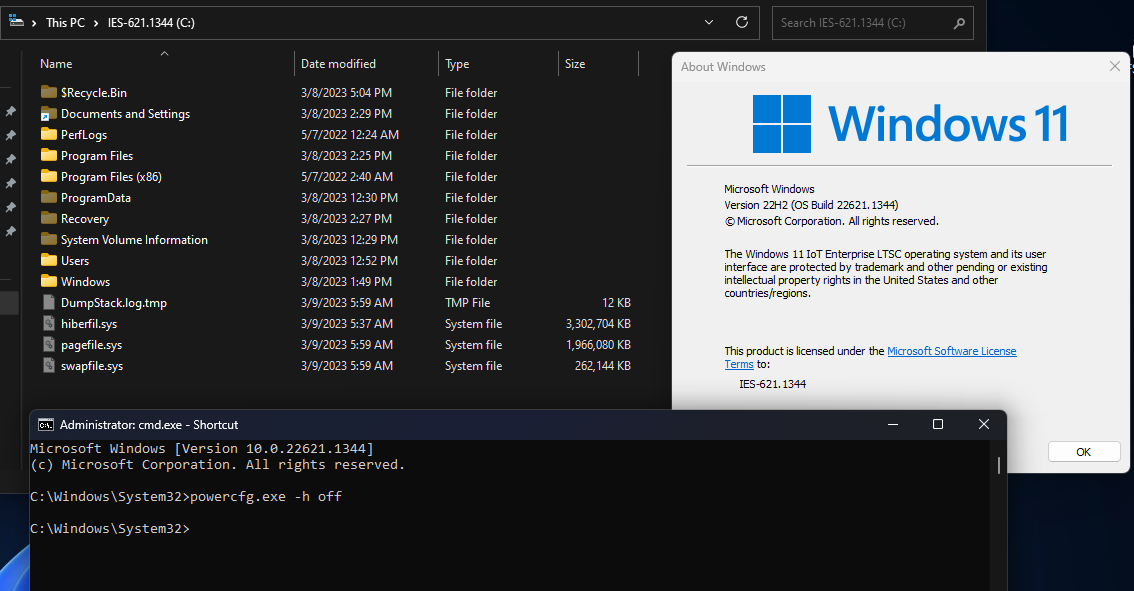Click the pagefile.sys file icon
The image size is (1134, 591).
point(48,344)
